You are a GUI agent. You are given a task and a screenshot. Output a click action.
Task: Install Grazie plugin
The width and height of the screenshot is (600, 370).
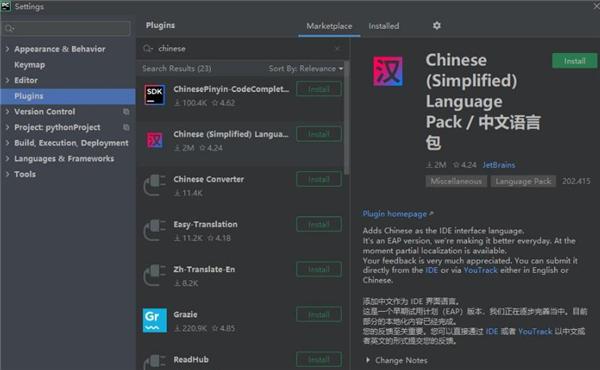(x=319, y=315)
